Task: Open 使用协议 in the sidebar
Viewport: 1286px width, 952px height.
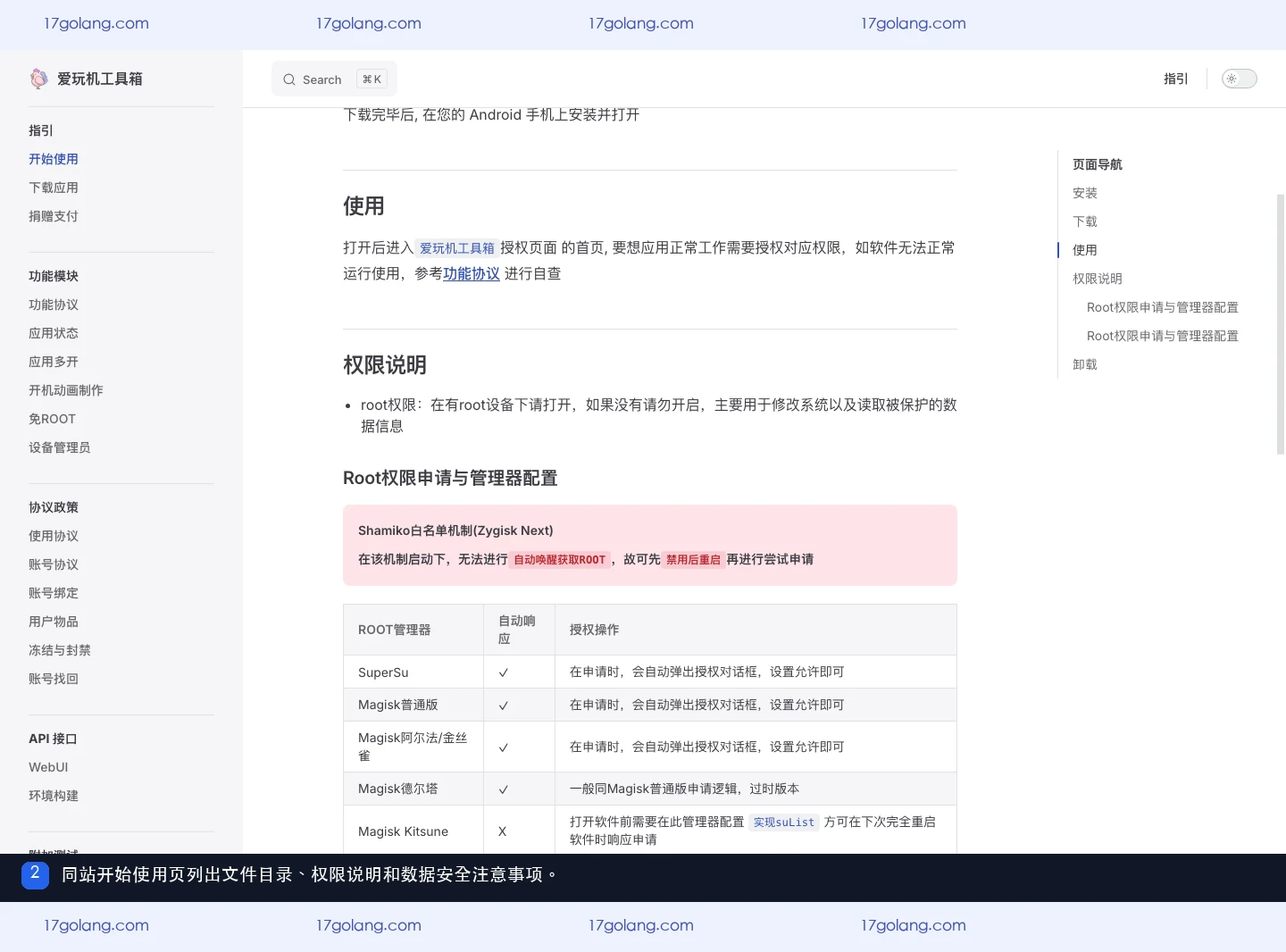Action: pyautogui.click(x=54, y=536)
